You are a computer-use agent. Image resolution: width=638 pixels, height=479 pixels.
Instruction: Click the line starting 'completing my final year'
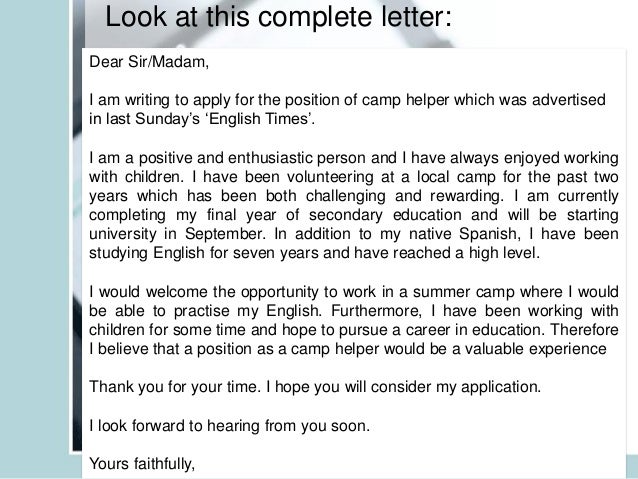coord(354,215)
